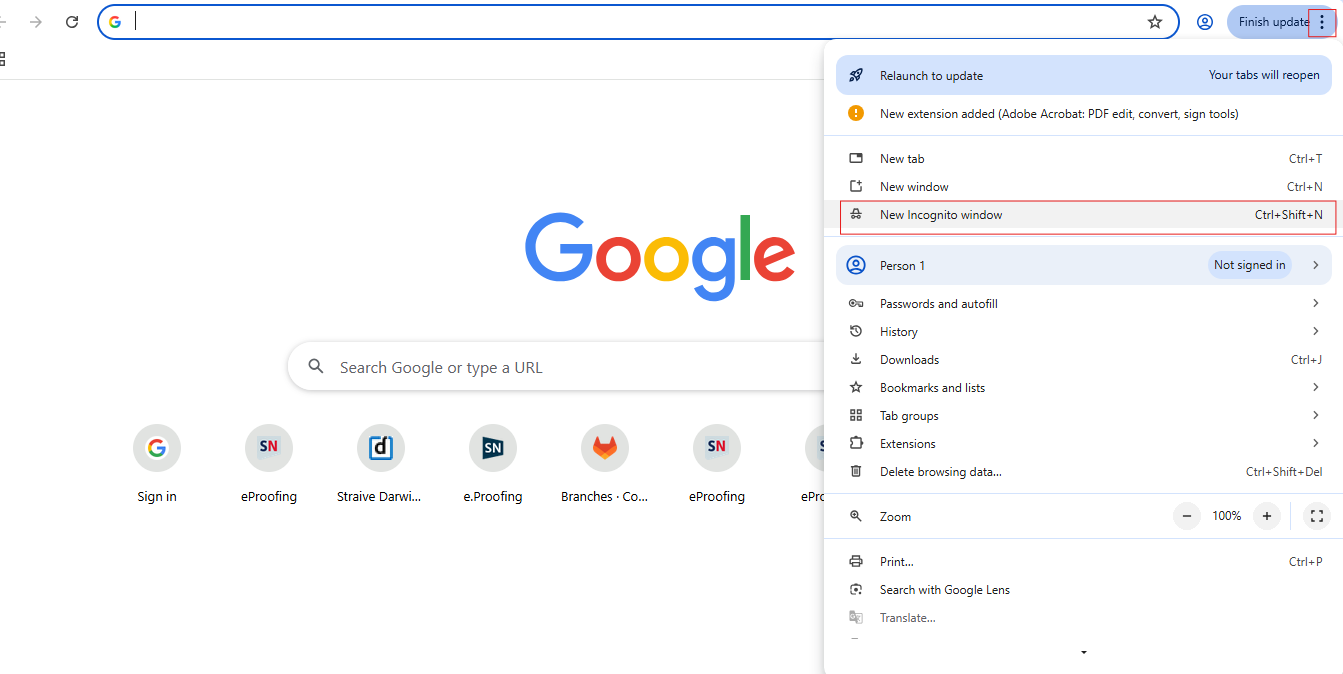Click the reload page icon

[72, 22]
